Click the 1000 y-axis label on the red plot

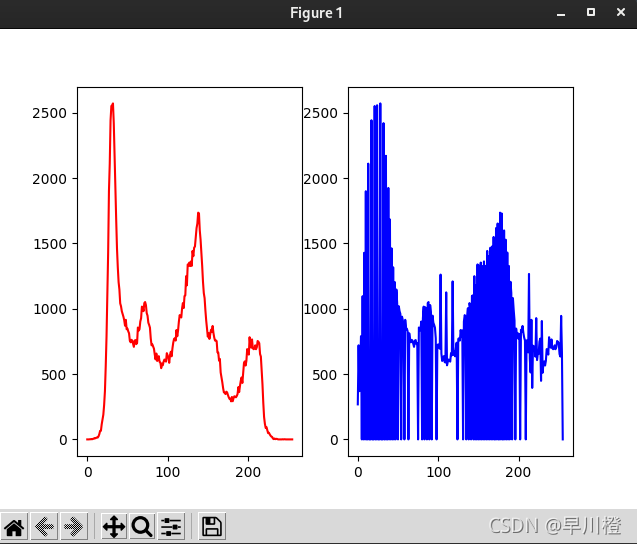point(49,310)
